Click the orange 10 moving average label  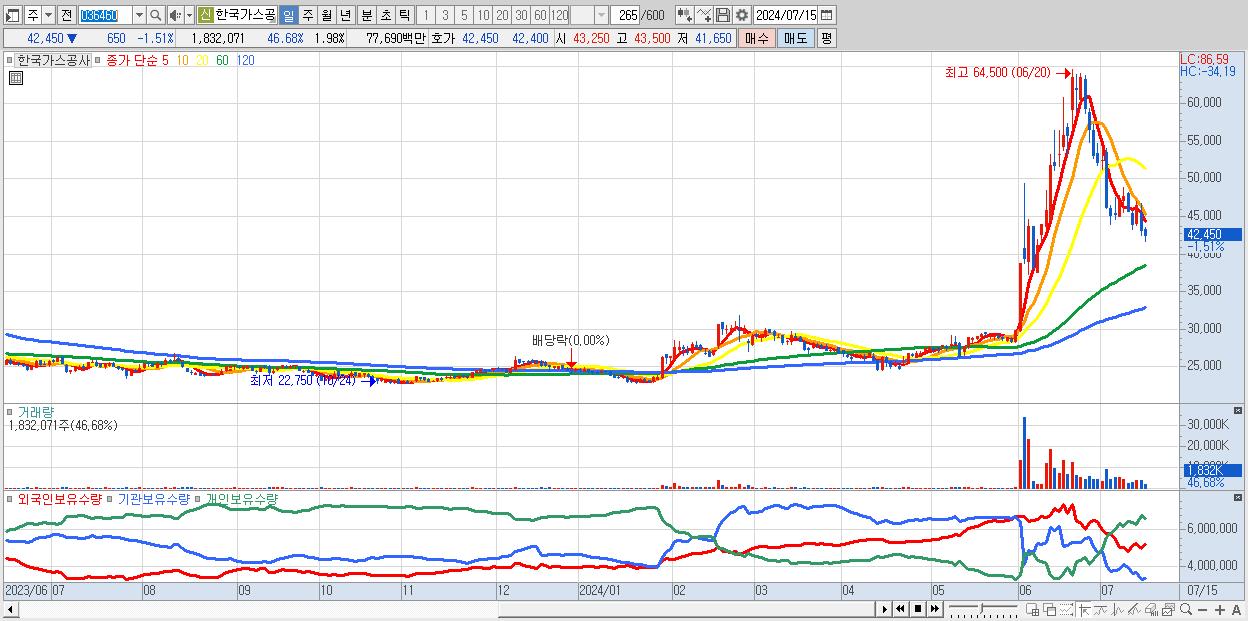(182, 60)
